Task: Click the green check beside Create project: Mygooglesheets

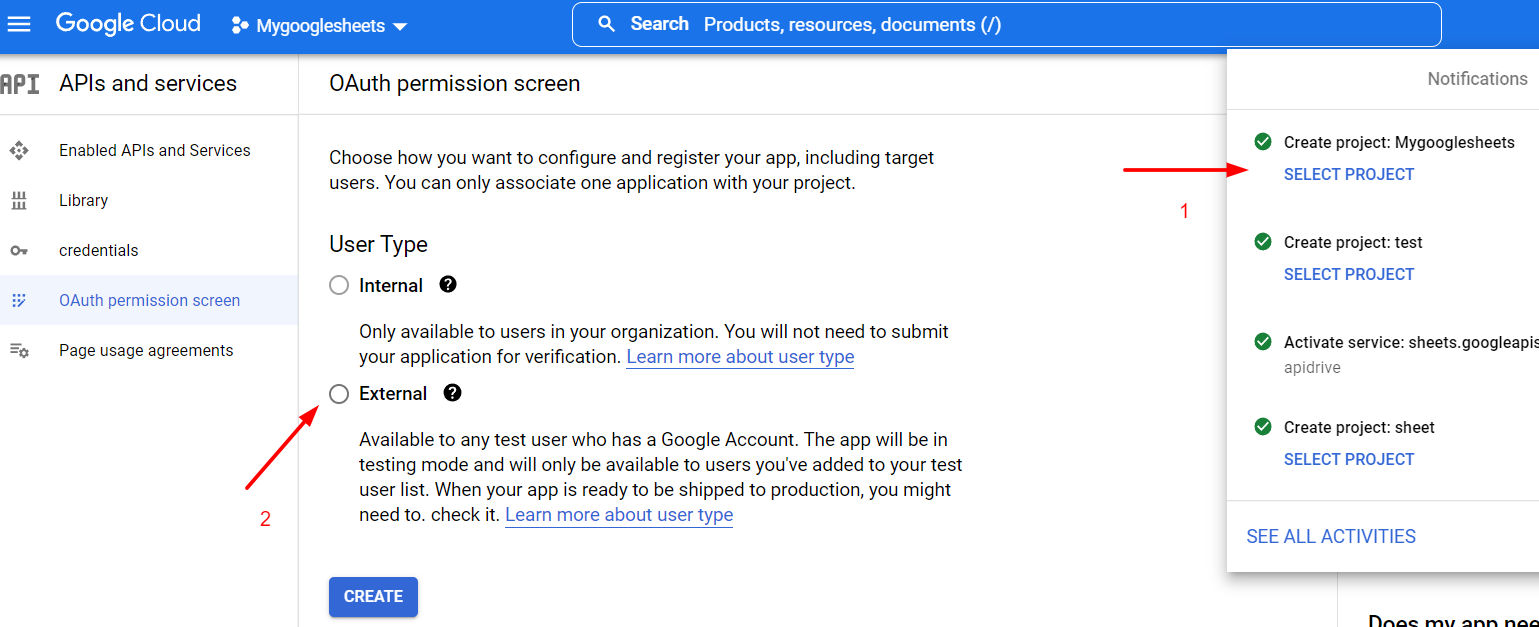Action: (1263, 142)
